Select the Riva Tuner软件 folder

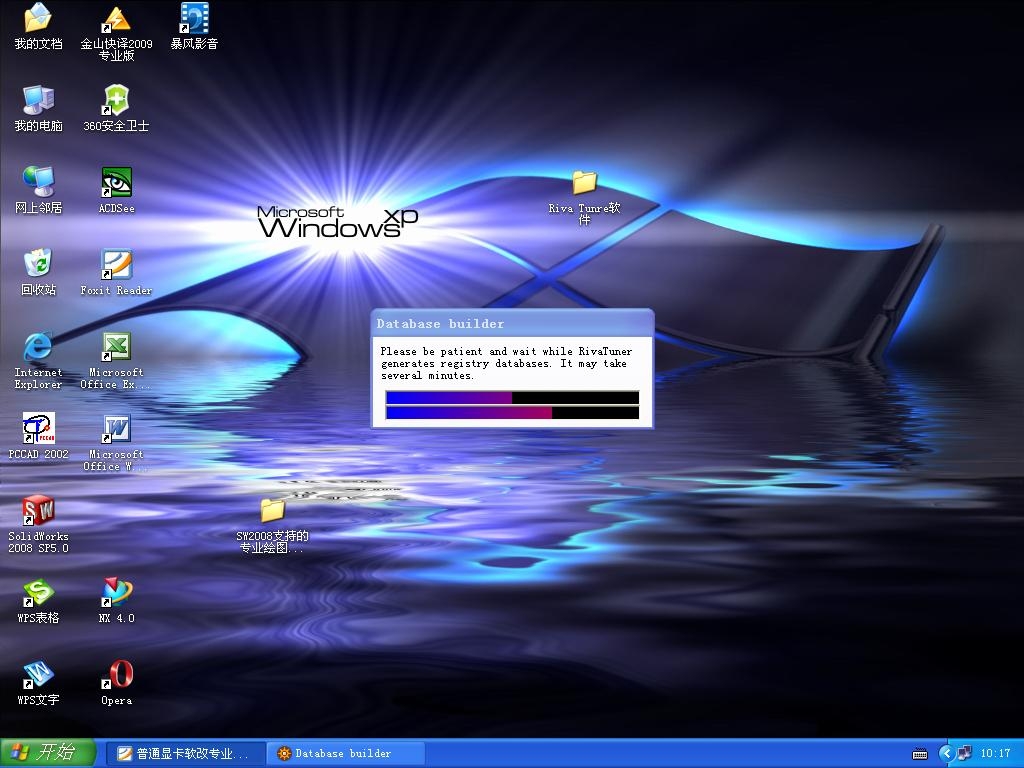click(x=584, y=197)
